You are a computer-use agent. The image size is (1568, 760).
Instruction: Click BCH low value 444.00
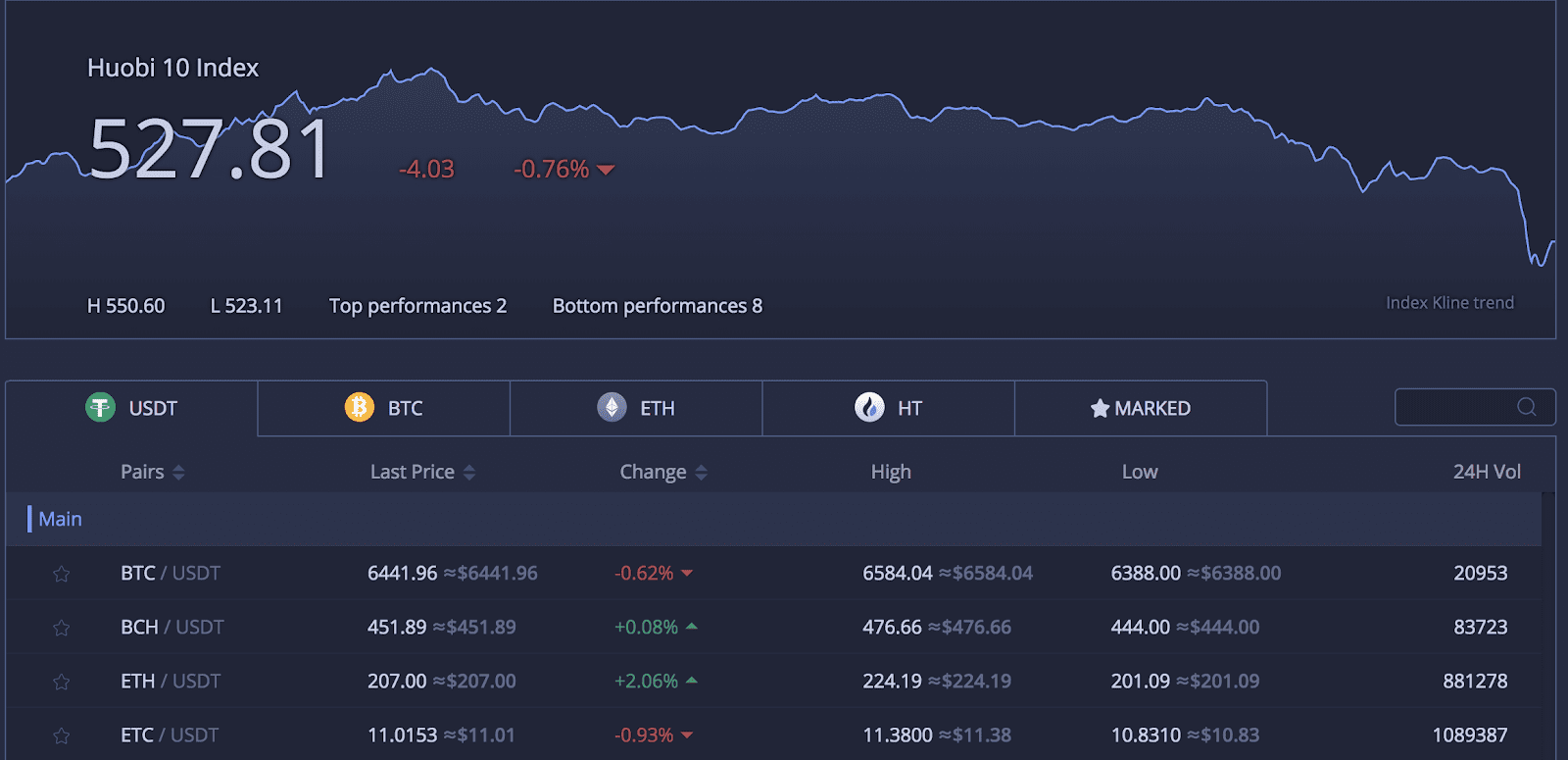(1140, 627)
